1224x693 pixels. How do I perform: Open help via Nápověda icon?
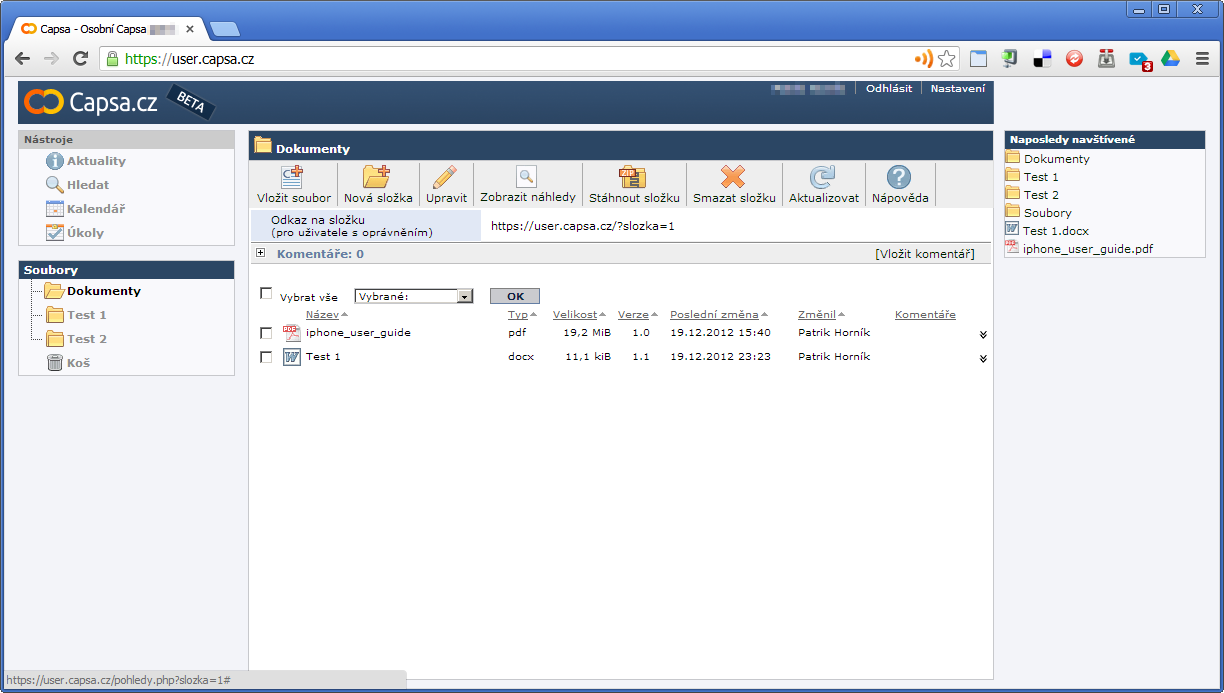[899, 178]
